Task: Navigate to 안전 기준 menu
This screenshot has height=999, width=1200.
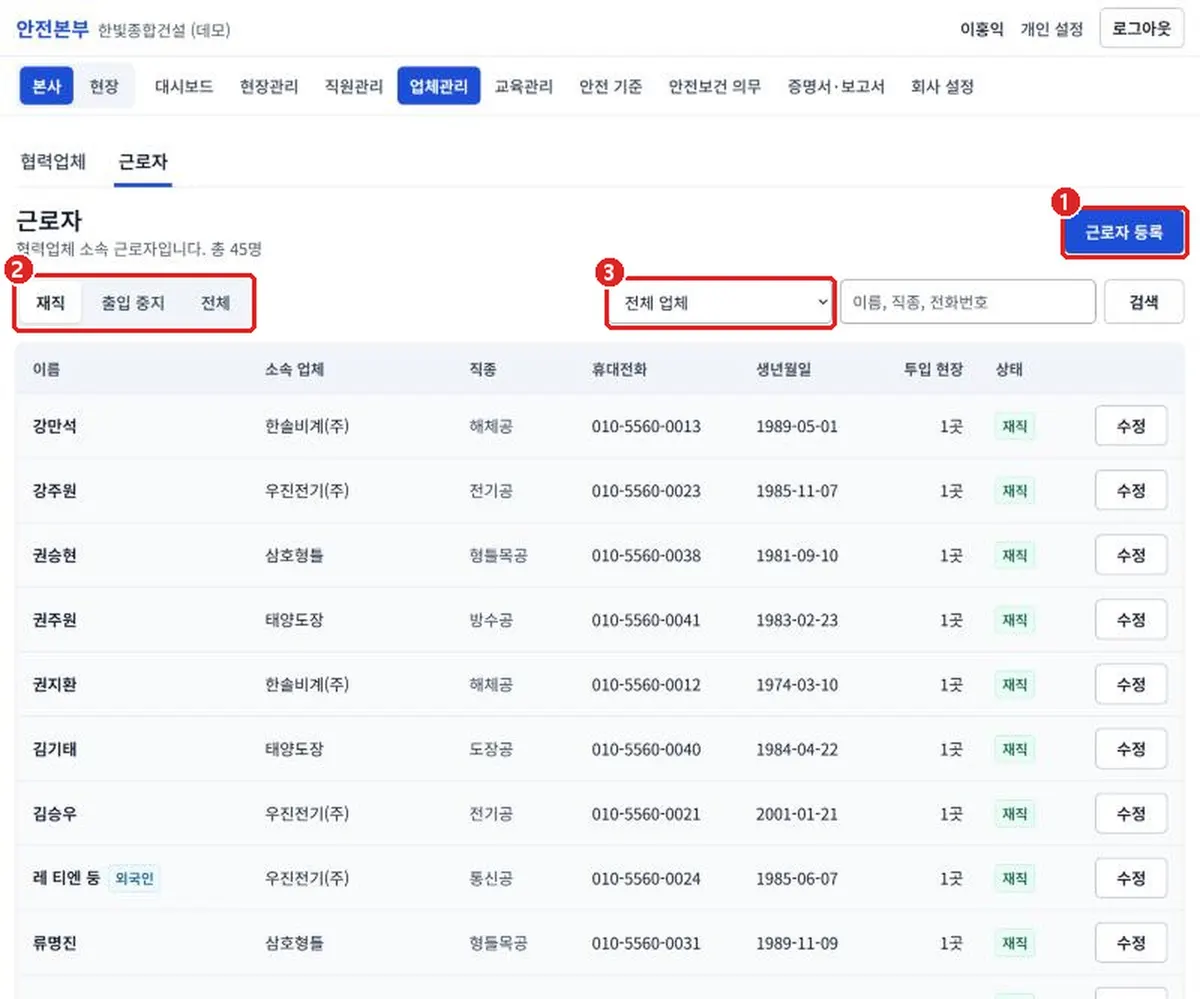Action: (x=611, y=86)
